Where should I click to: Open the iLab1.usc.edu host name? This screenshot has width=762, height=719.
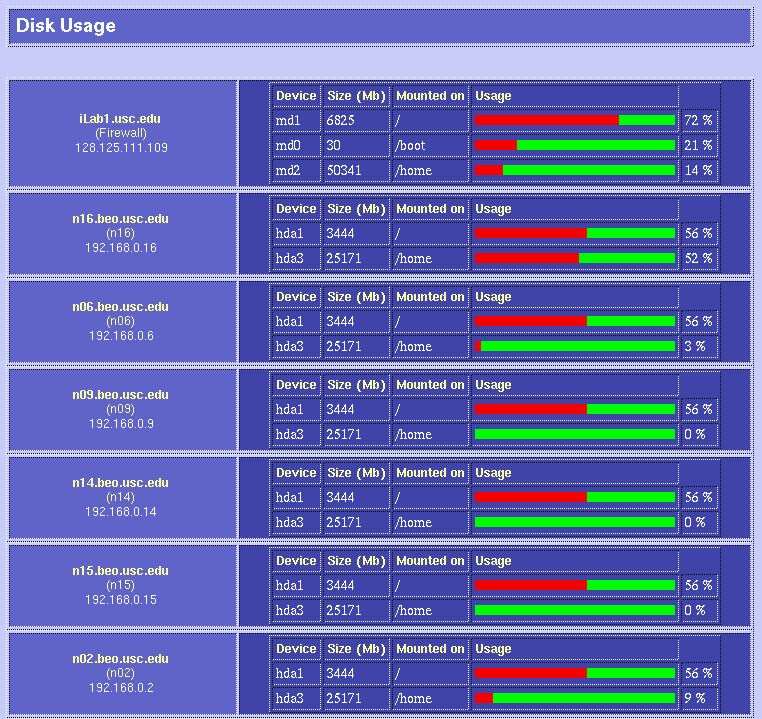click(x=120, y=119)
